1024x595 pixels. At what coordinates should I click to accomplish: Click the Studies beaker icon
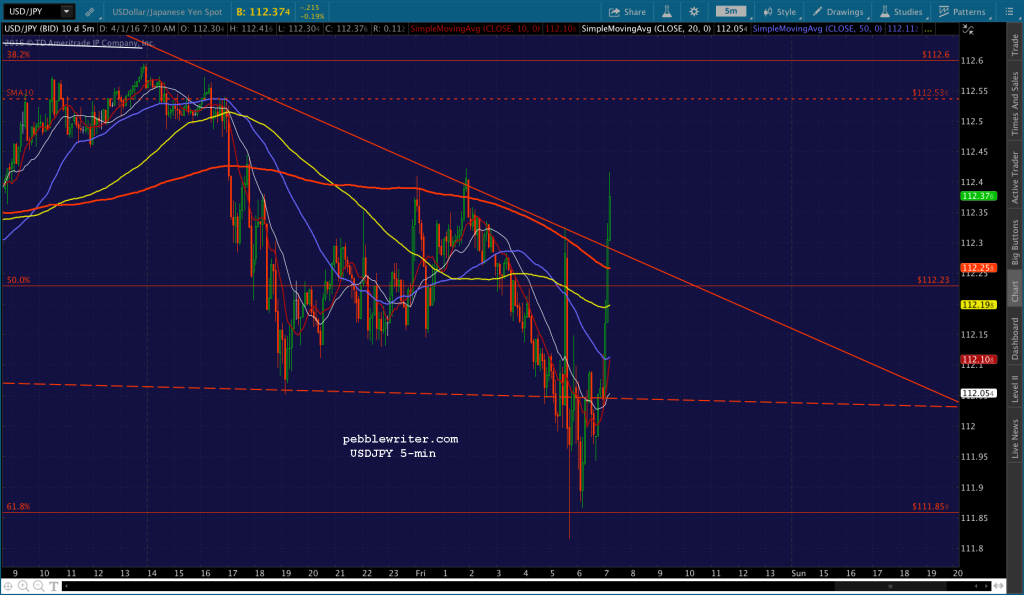click(884, 11)
